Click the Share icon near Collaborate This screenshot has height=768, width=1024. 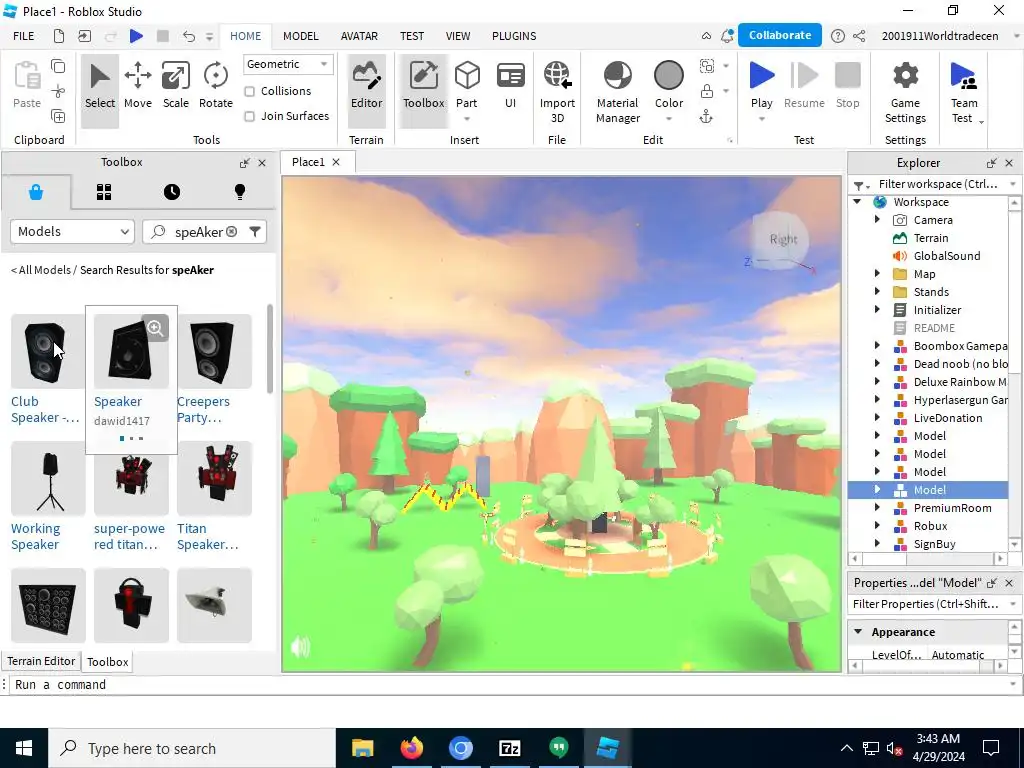[859, 36]
